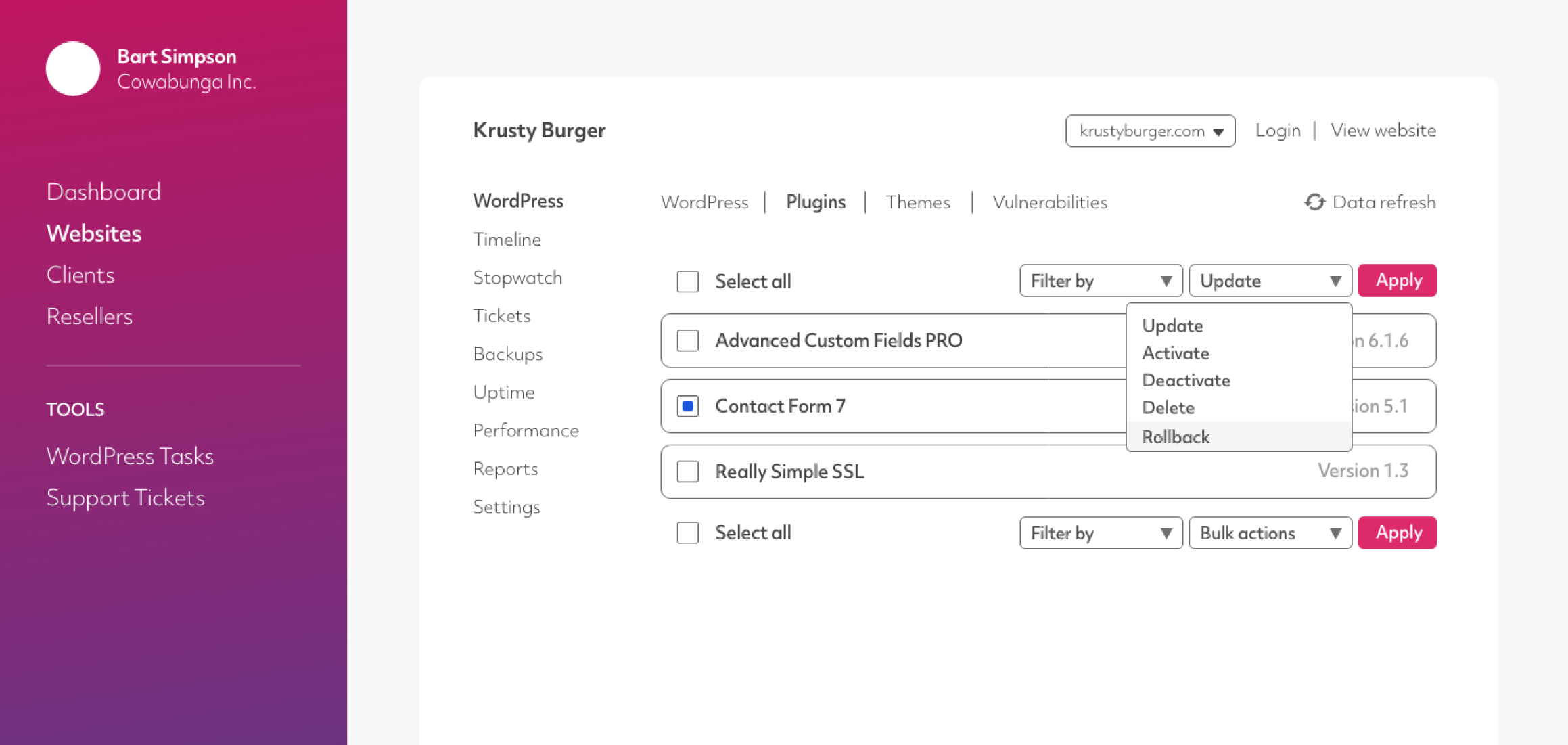The image size is (1568, 745).
Task: Open the Reports section
Action: (x=506, y=469)
